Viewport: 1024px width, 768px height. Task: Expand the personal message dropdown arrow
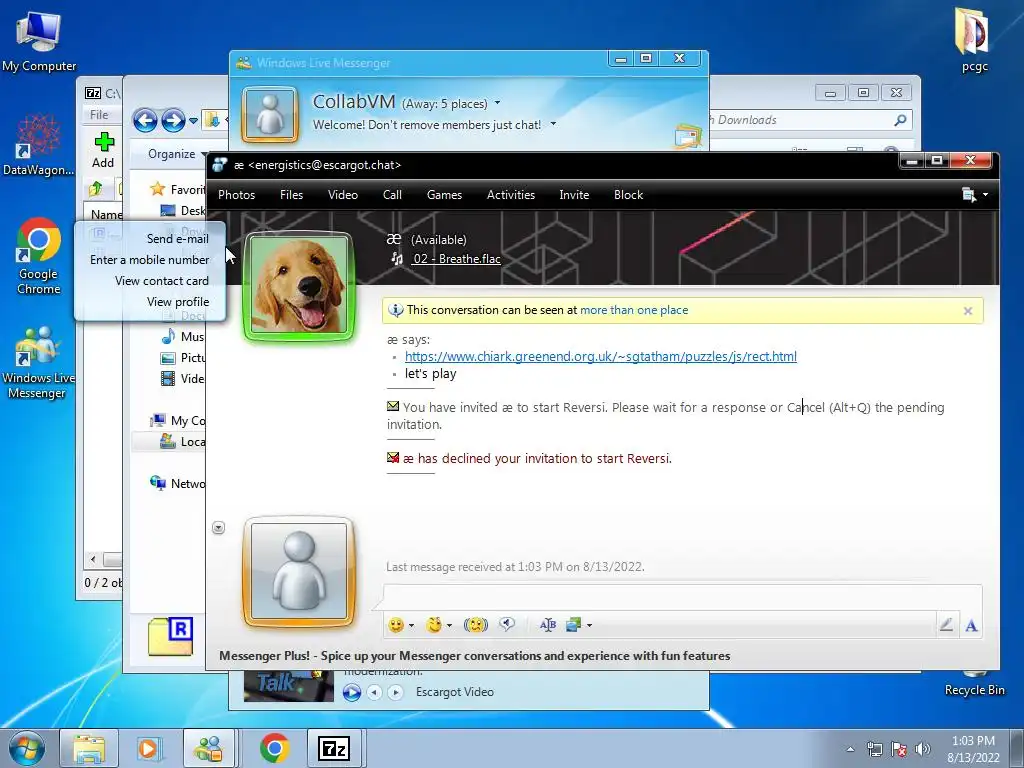click(554, 124)
